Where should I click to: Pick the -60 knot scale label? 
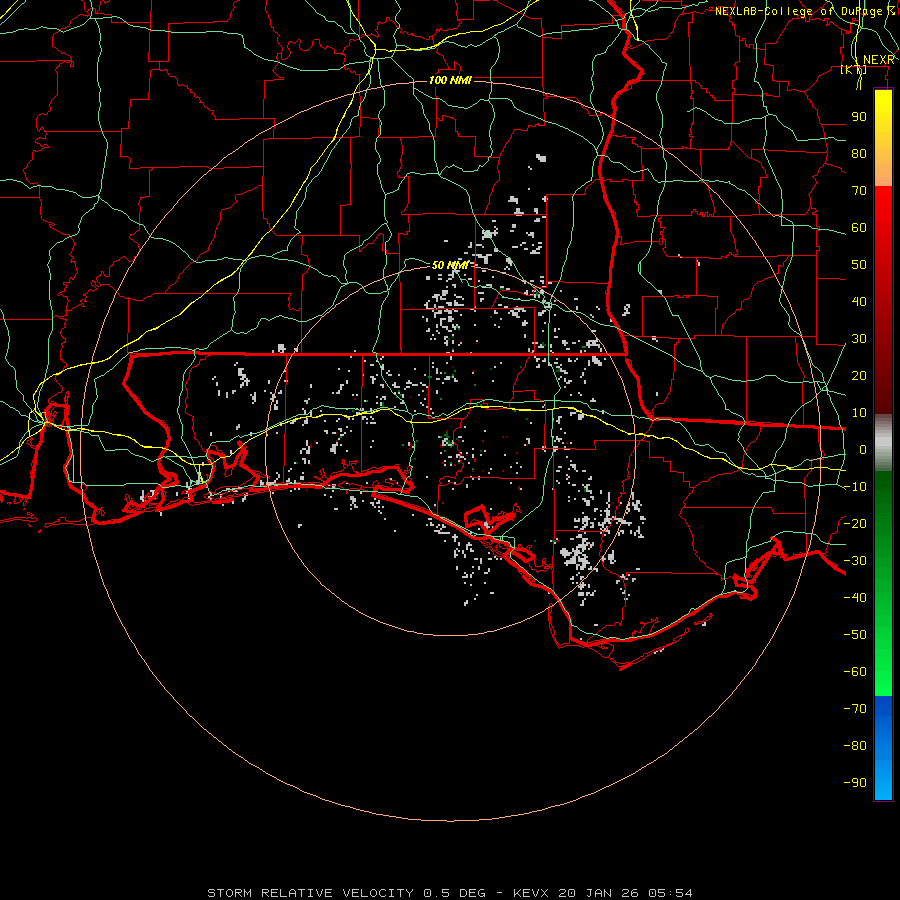855,672
